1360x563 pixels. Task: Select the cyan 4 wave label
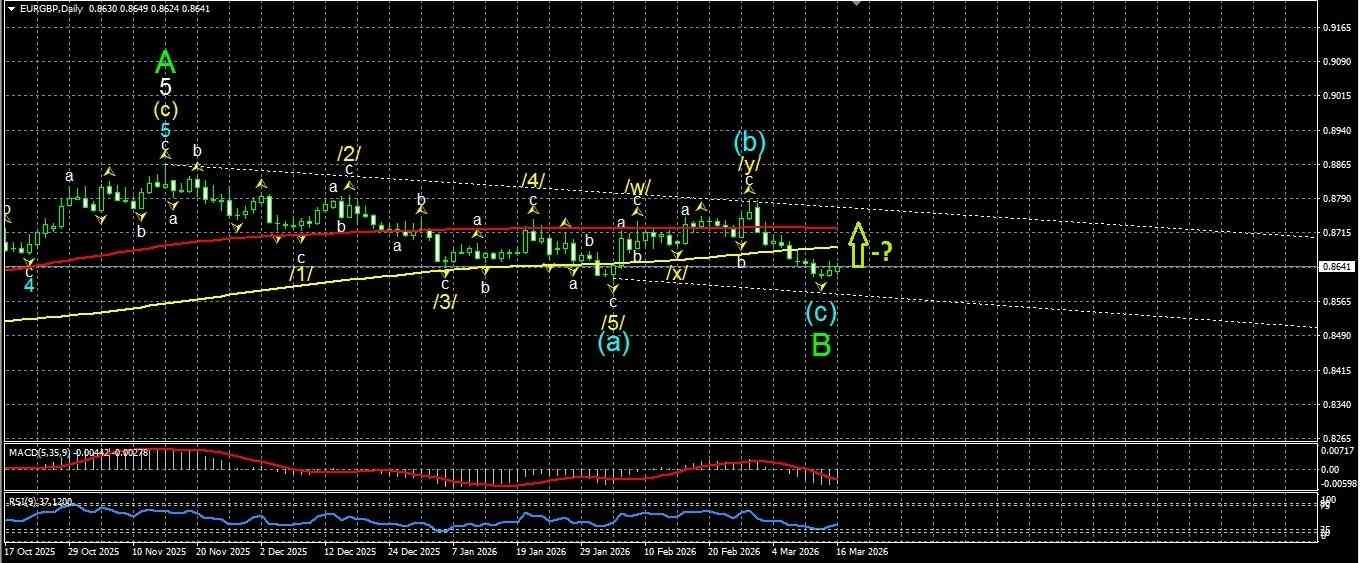pyautogui.click(x=30, y=285)
